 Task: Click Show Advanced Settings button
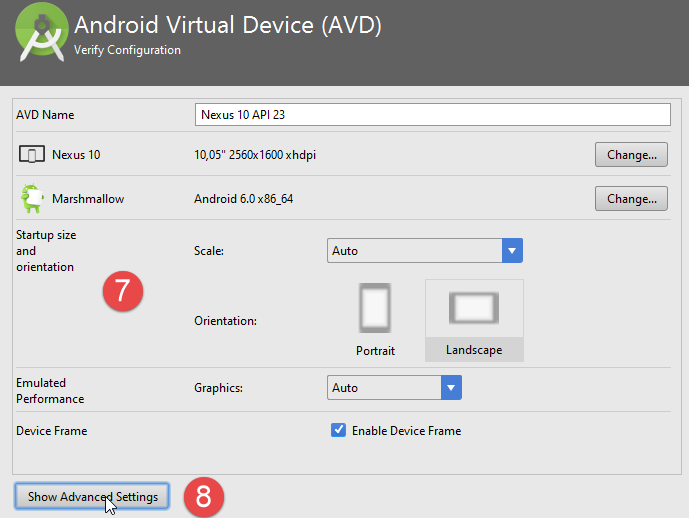tap(93, 497)
